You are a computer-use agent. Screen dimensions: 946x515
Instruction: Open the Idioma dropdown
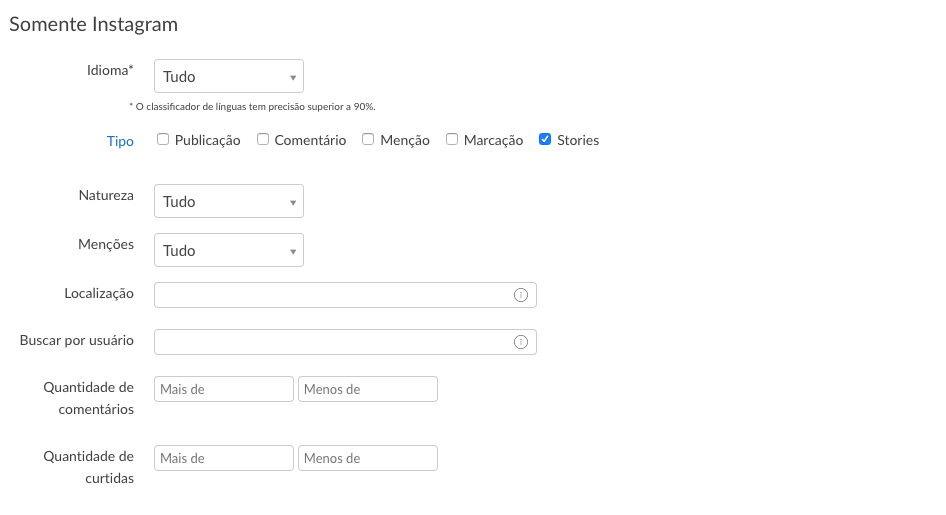(x=229, y=77)
